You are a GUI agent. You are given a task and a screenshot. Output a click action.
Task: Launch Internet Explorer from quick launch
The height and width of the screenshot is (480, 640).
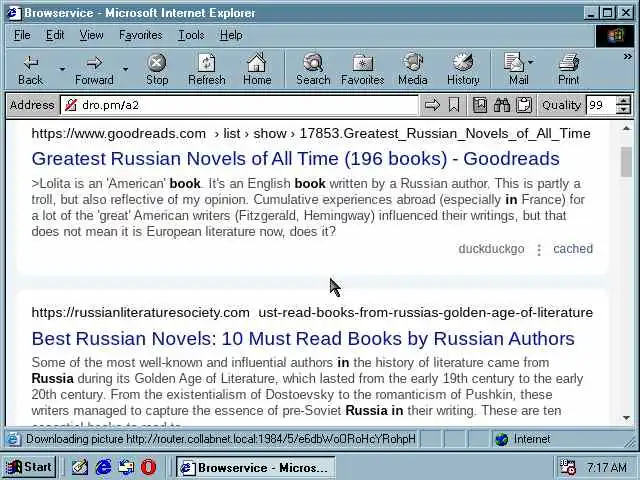[x=103, y=467]
